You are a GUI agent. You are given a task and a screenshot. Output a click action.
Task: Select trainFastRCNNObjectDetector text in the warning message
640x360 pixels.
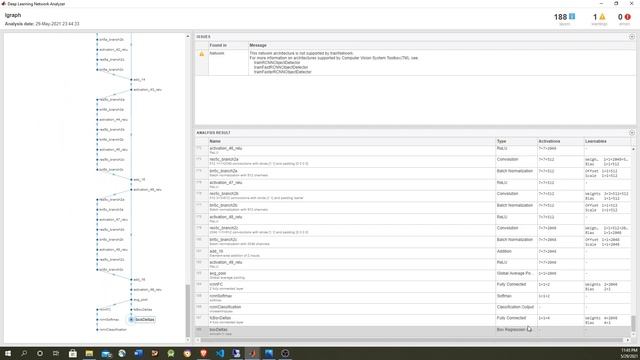(x=281, y=67)
